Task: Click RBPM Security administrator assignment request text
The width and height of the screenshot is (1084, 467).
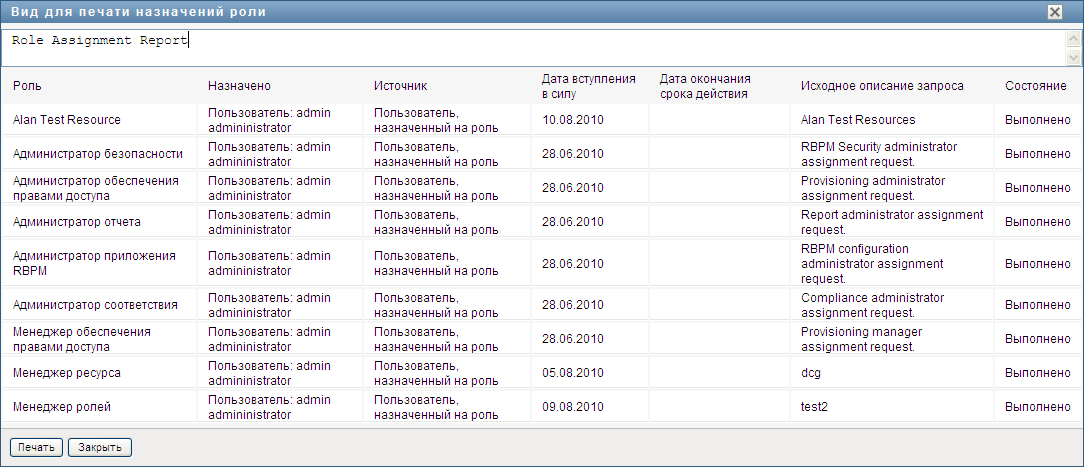Action: point(879,153)
